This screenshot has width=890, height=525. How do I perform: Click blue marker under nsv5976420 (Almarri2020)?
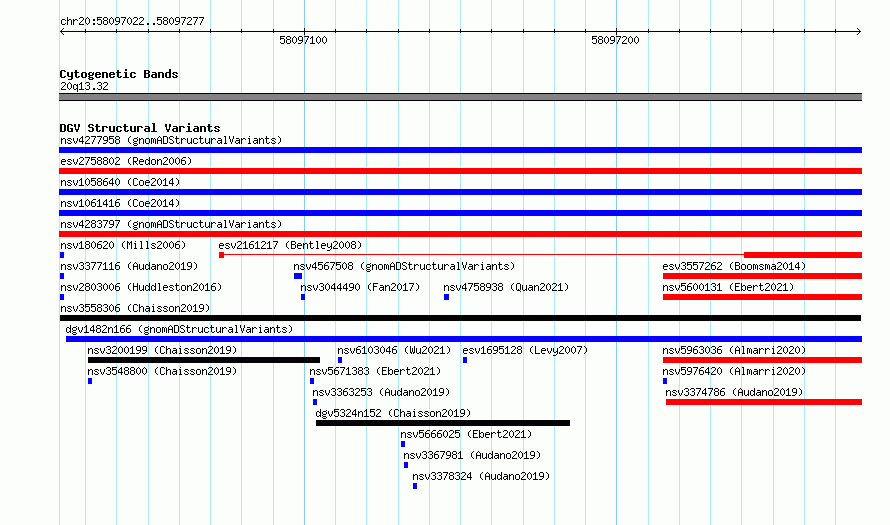pyautogui.click(x=665, y=381)
